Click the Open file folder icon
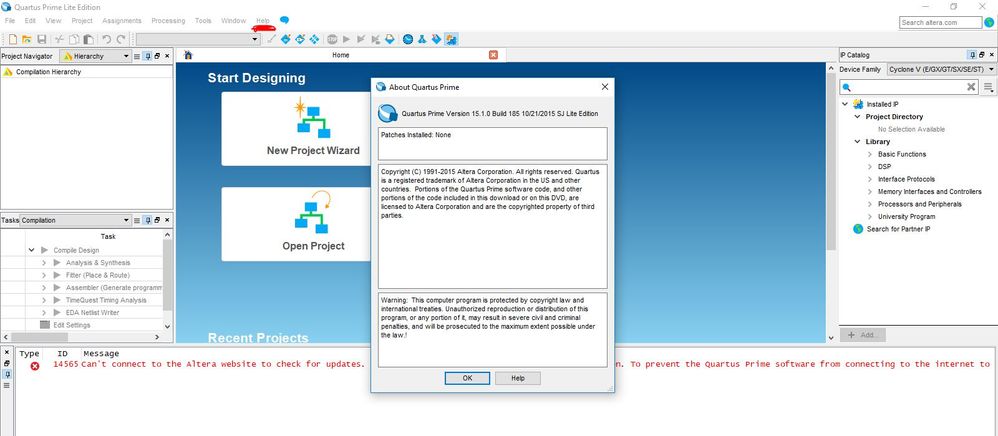Screen dimensions: 998x436 coord(27,39)
